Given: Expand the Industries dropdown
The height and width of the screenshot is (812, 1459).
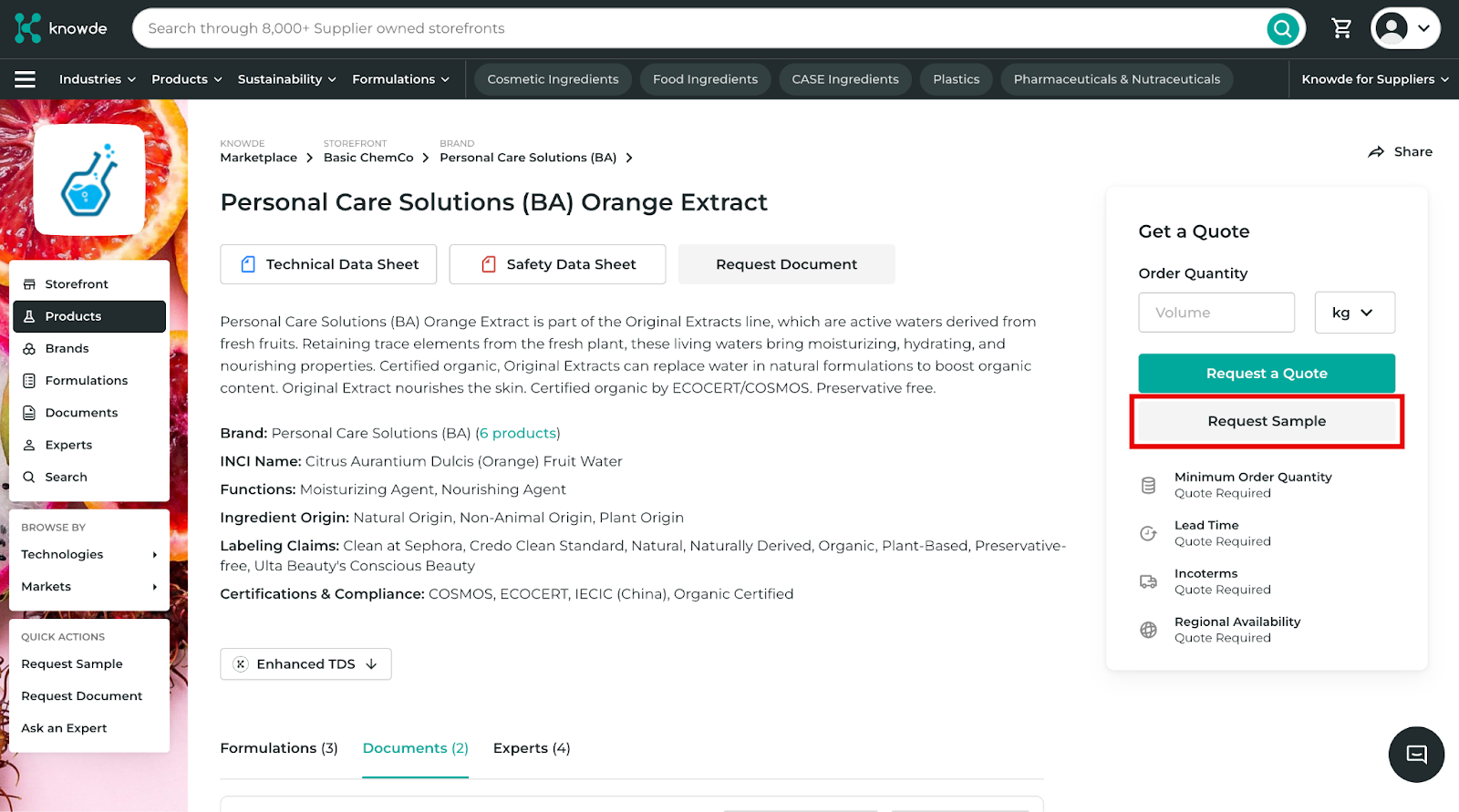Looking at the screenshot, I should click(x=97, y=79).
